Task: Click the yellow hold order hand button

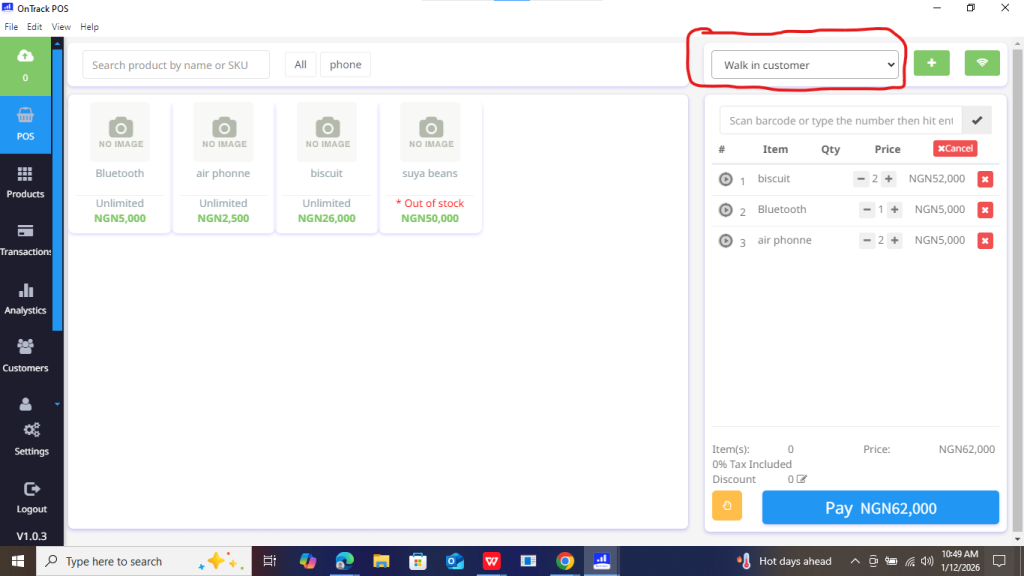Action: pos(727,506)
